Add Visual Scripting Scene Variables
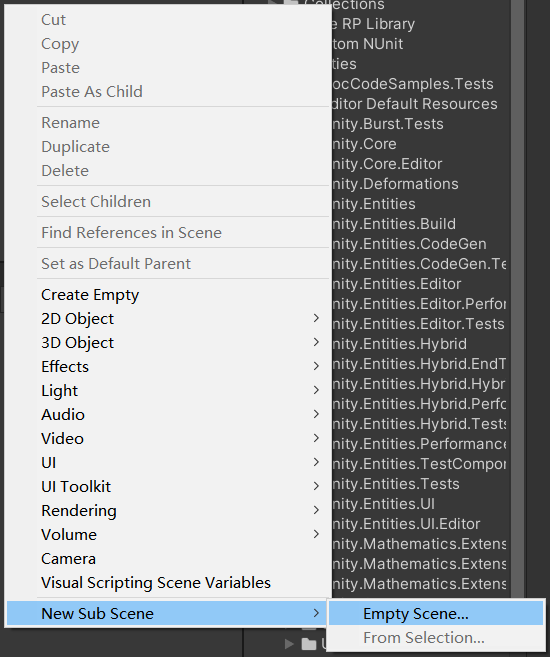 (x=156, y=583)
